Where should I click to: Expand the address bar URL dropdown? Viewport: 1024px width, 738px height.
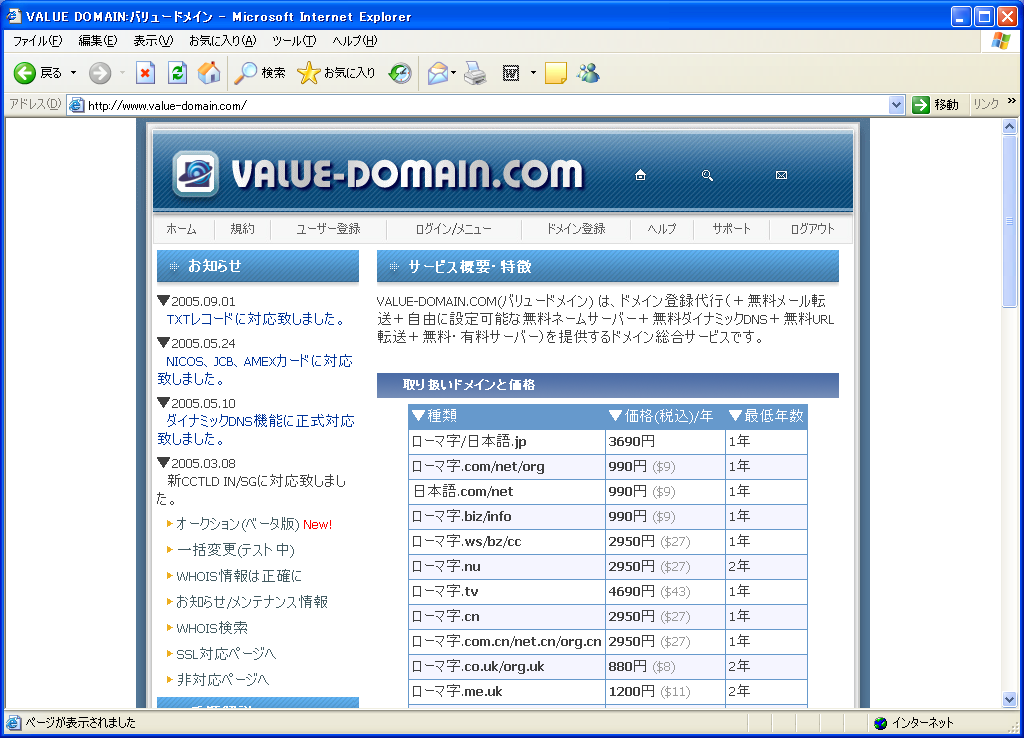point(896,104)
